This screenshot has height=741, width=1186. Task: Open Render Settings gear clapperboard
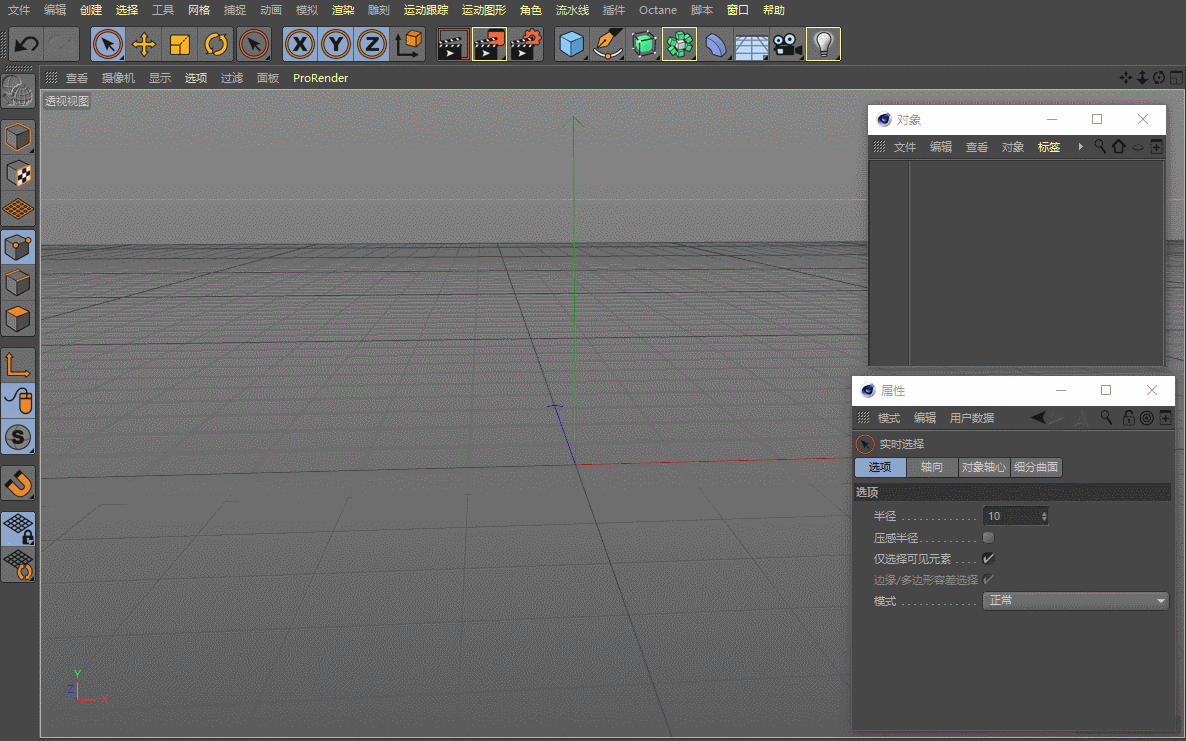[x=526, y=44]
